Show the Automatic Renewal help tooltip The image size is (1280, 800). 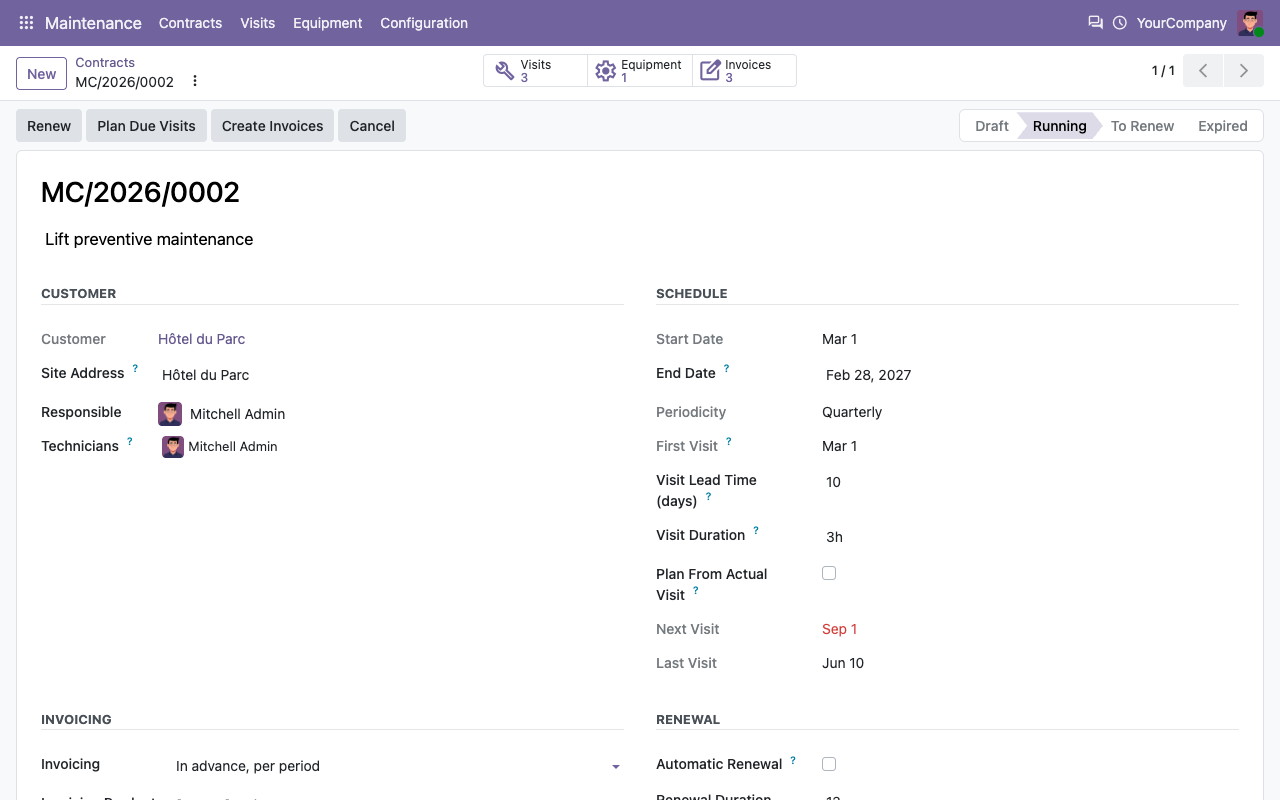tap(793, 760)
